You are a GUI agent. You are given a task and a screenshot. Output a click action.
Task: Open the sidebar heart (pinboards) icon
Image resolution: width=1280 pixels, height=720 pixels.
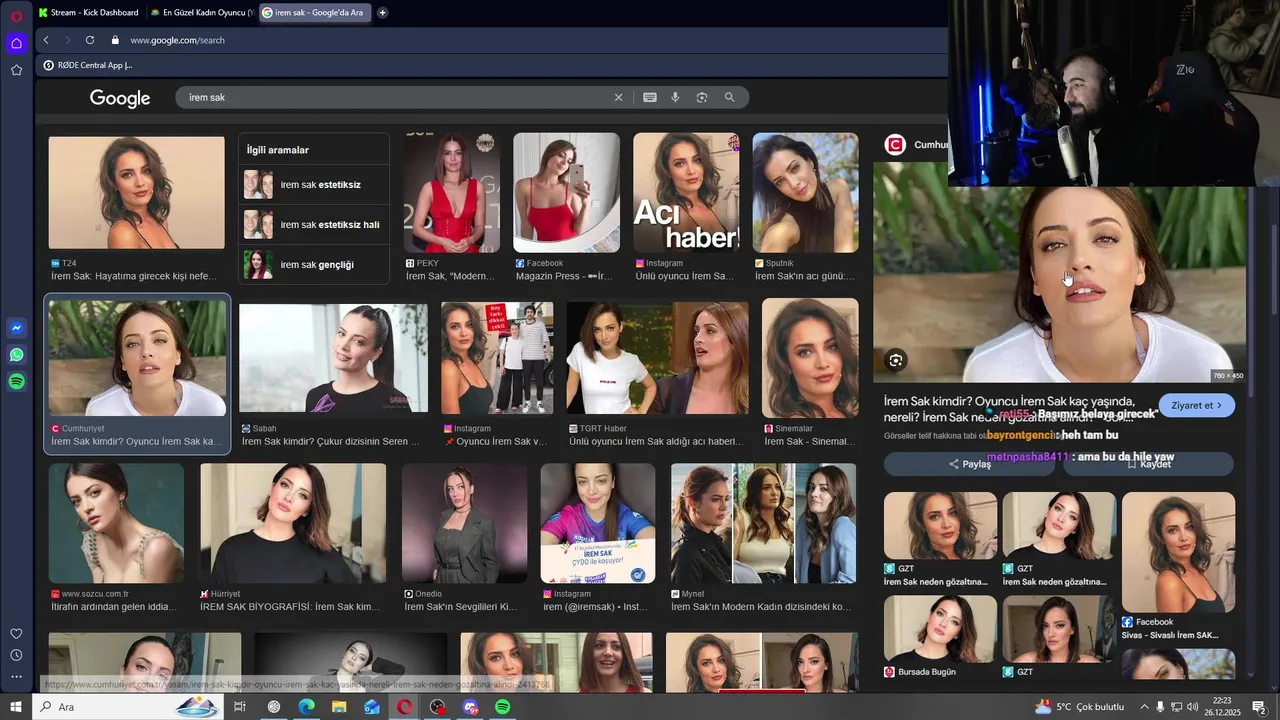(x=16, y=634)
